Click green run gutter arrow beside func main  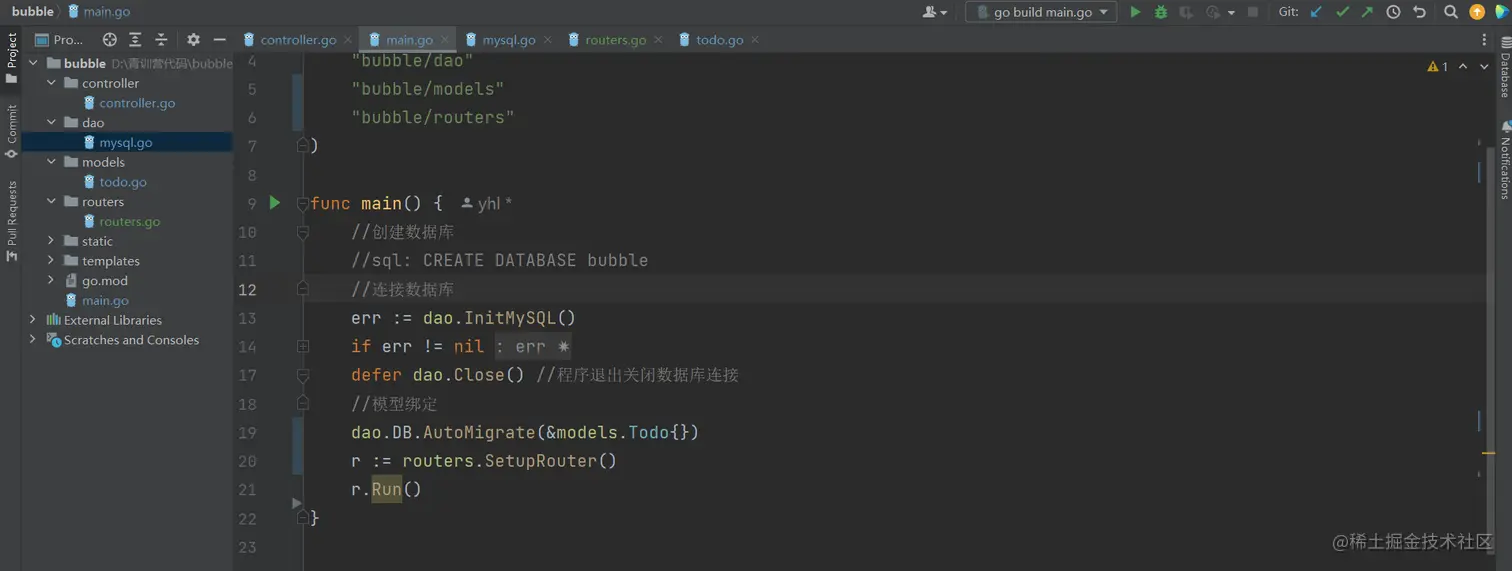(275, 203)
